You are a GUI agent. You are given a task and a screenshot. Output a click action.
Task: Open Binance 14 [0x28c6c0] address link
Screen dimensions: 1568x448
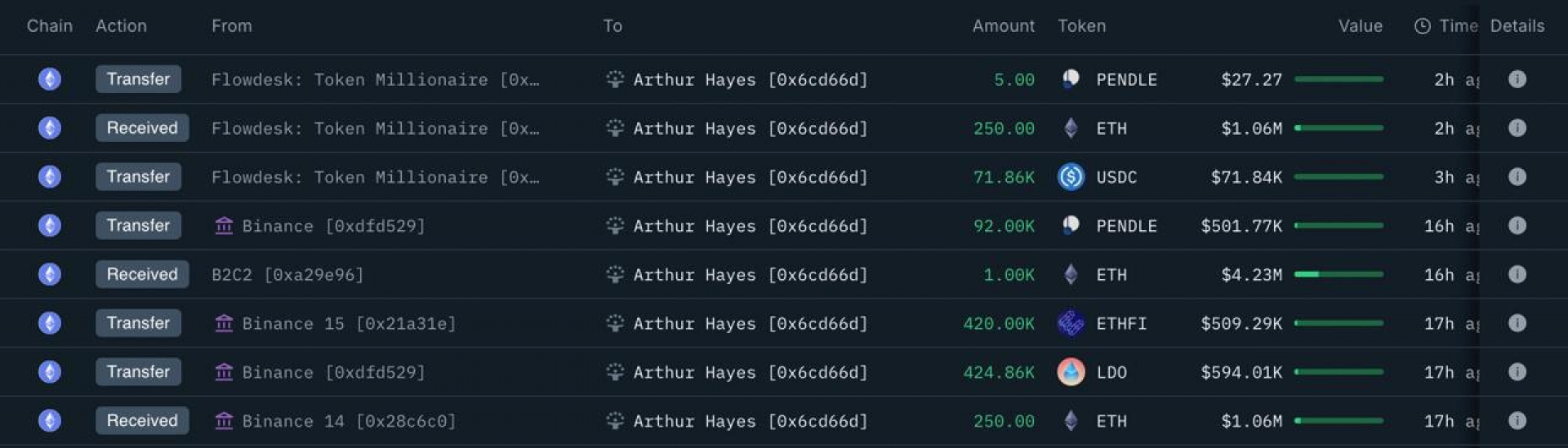pos(349,421)
